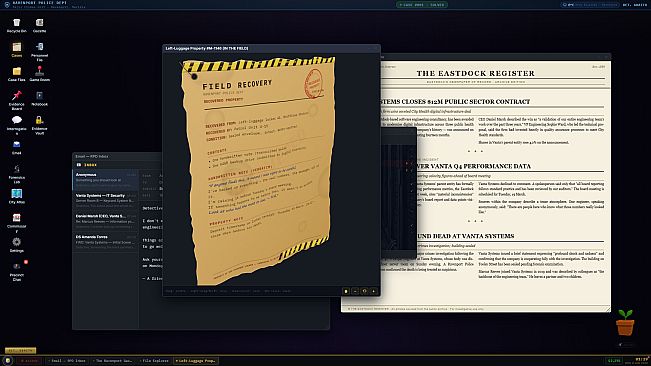
Task: Select the DS Amanda Torres email
Action: tap(105, 241)
